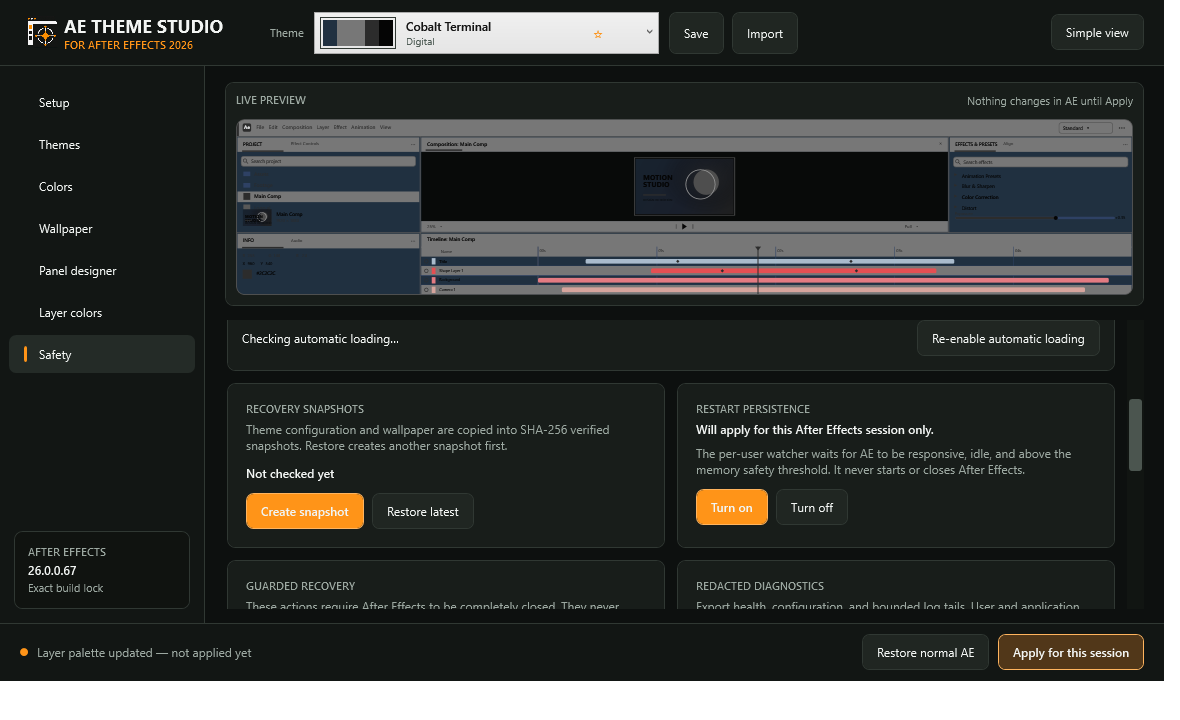The image size is (1180, 720).
Task: Click the Safety page vertical scrollbar
Action: pos(1136,435)
